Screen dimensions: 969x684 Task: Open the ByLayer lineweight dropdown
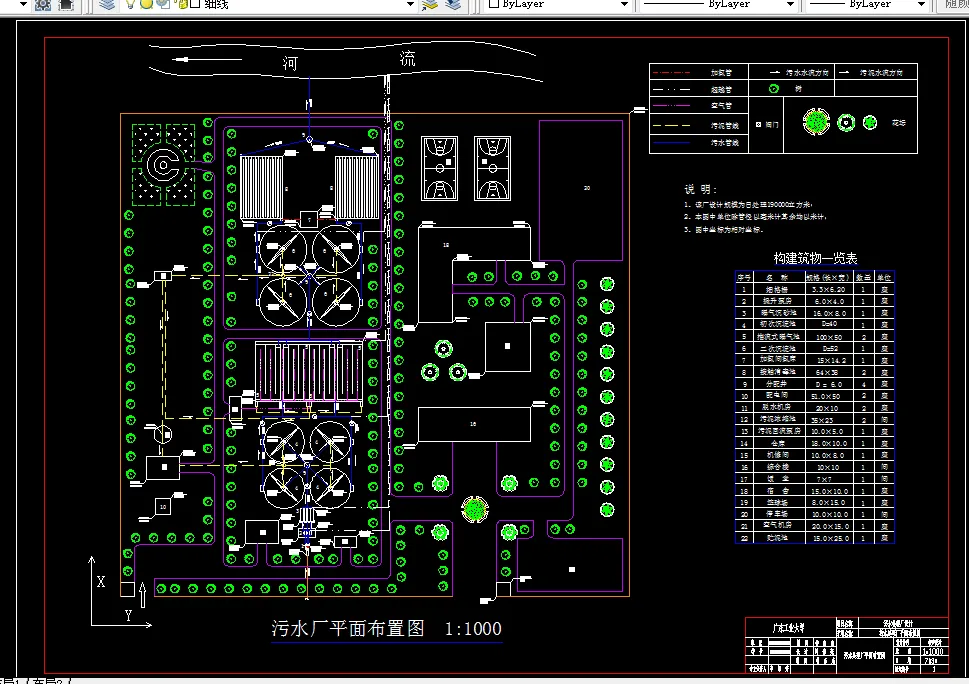pyautogui.click(x=921, y=4)
